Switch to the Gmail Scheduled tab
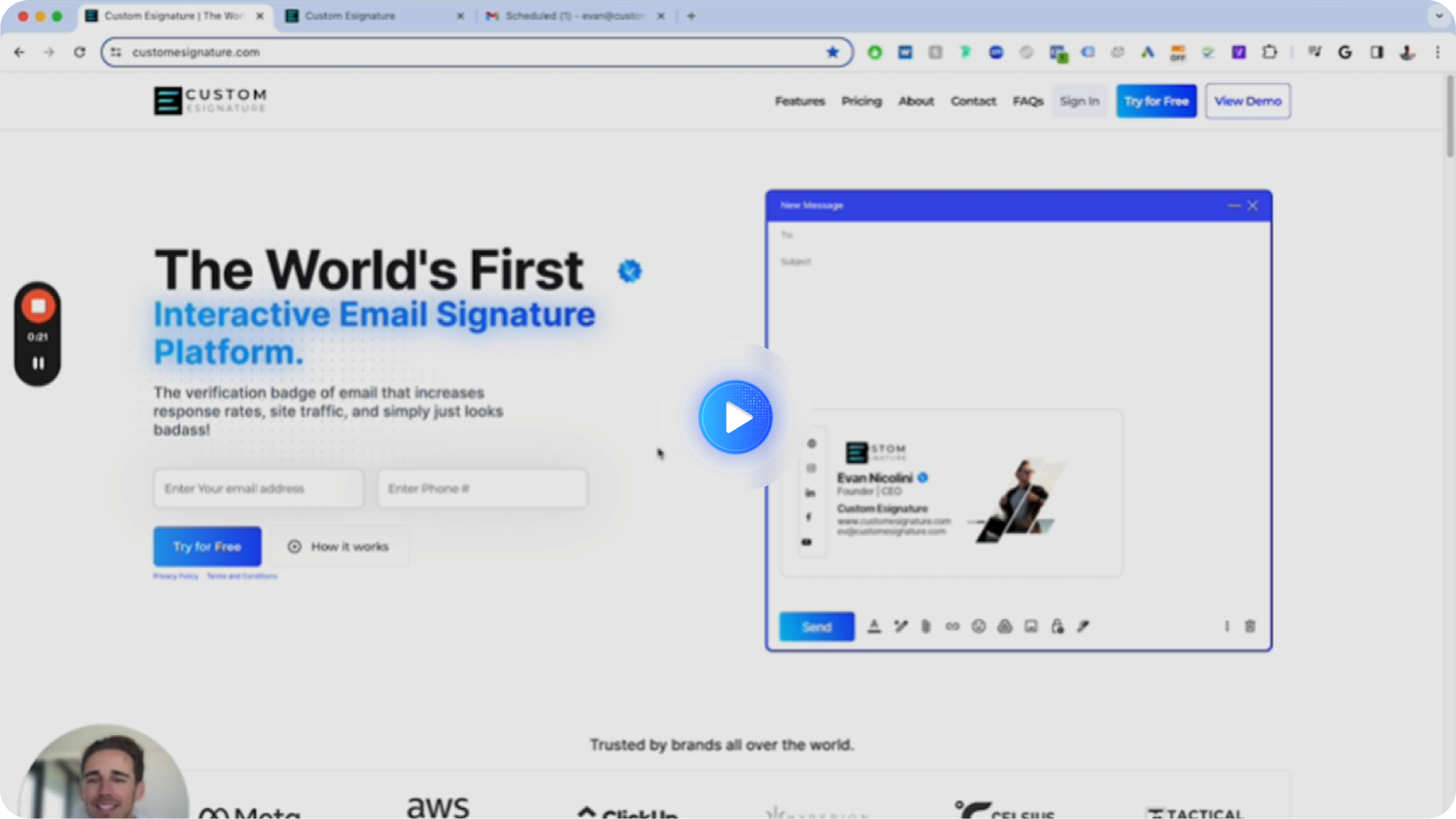The height and width of the screenshot is (819, 1456). click(576, 16)
